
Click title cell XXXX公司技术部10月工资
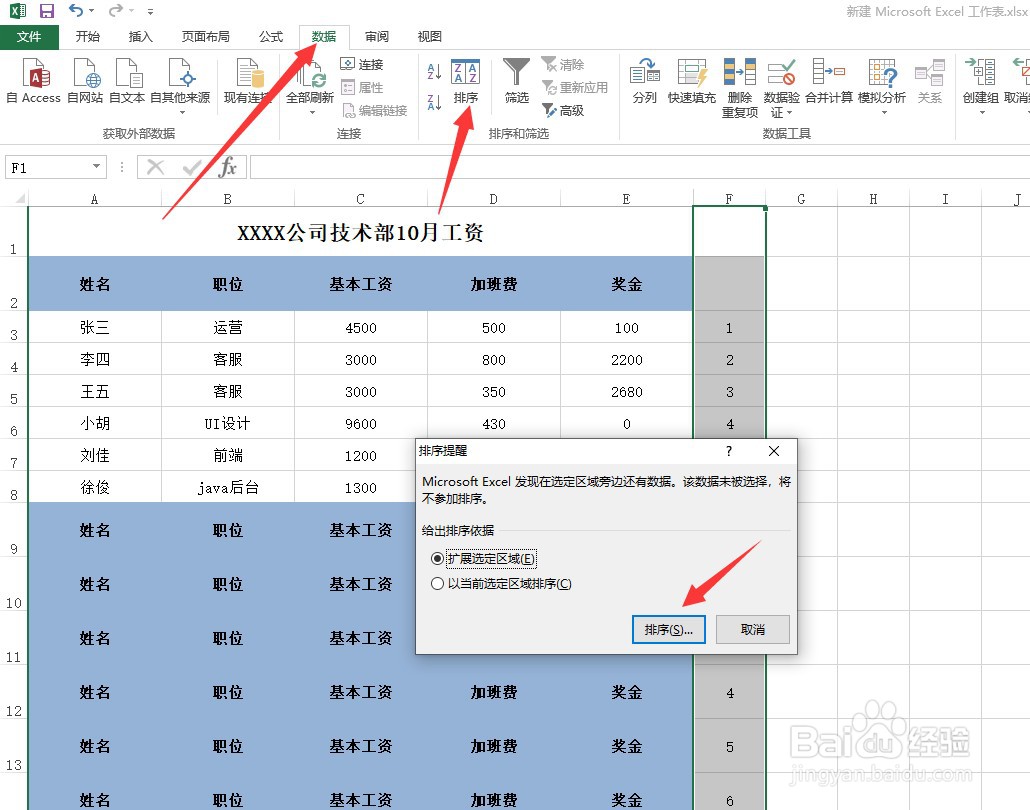(x=360, y=232)
